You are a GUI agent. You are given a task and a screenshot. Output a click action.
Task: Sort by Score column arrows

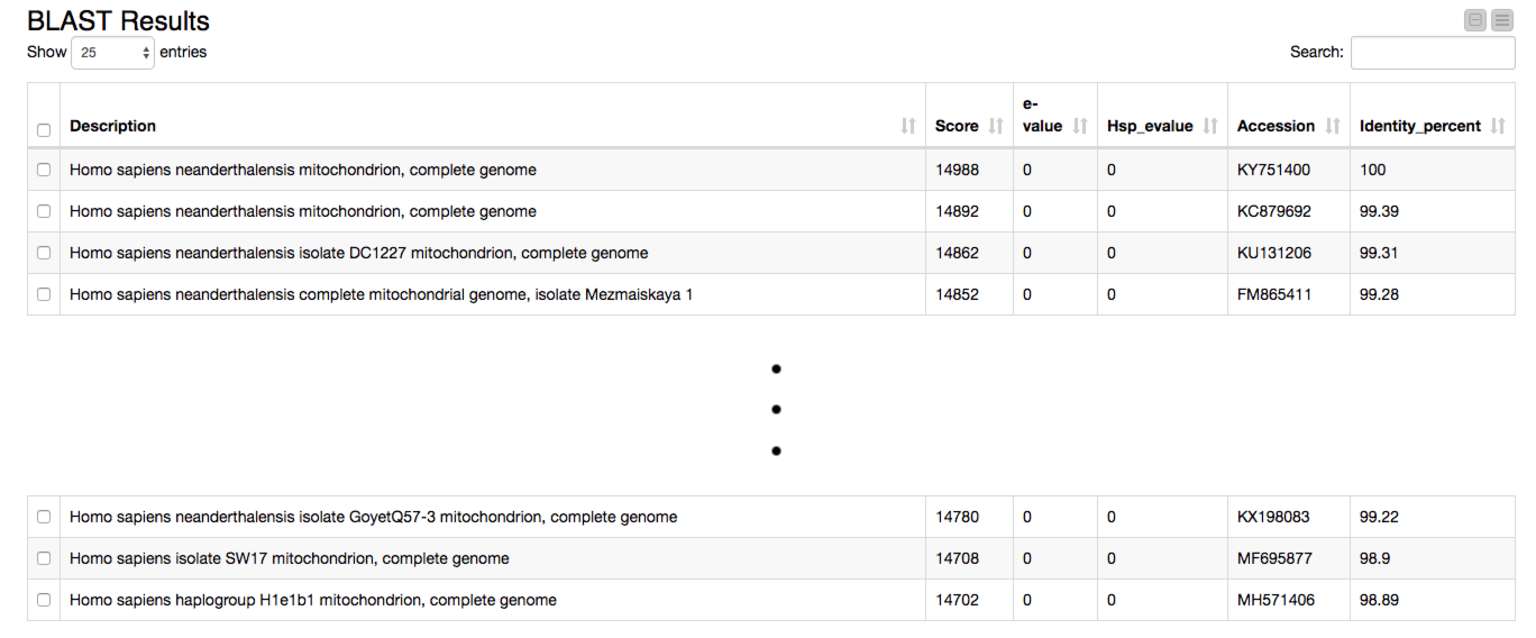pos(996,126)
